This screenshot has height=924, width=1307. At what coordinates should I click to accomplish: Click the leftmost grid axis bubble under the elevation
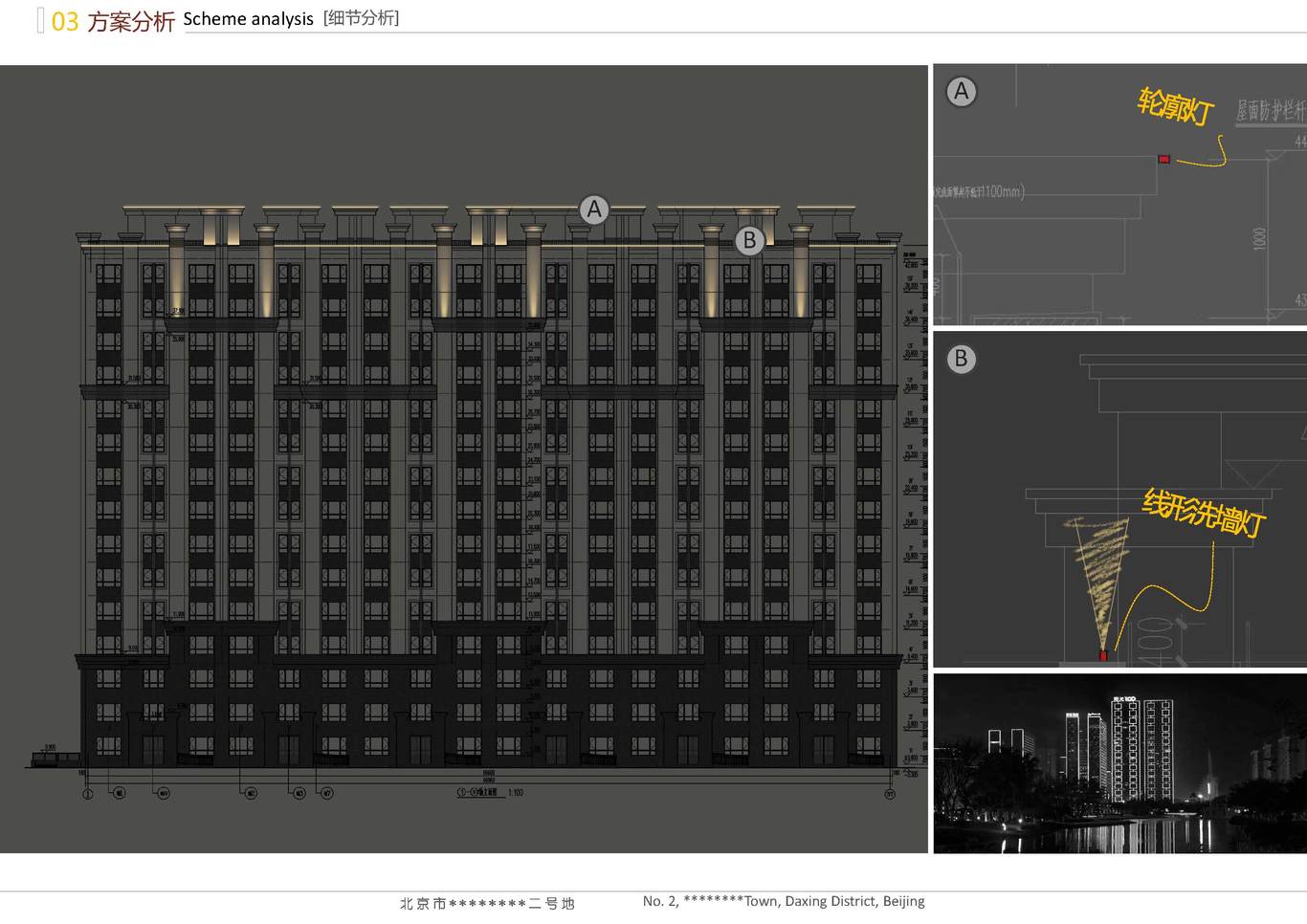(x=88, y=794)
